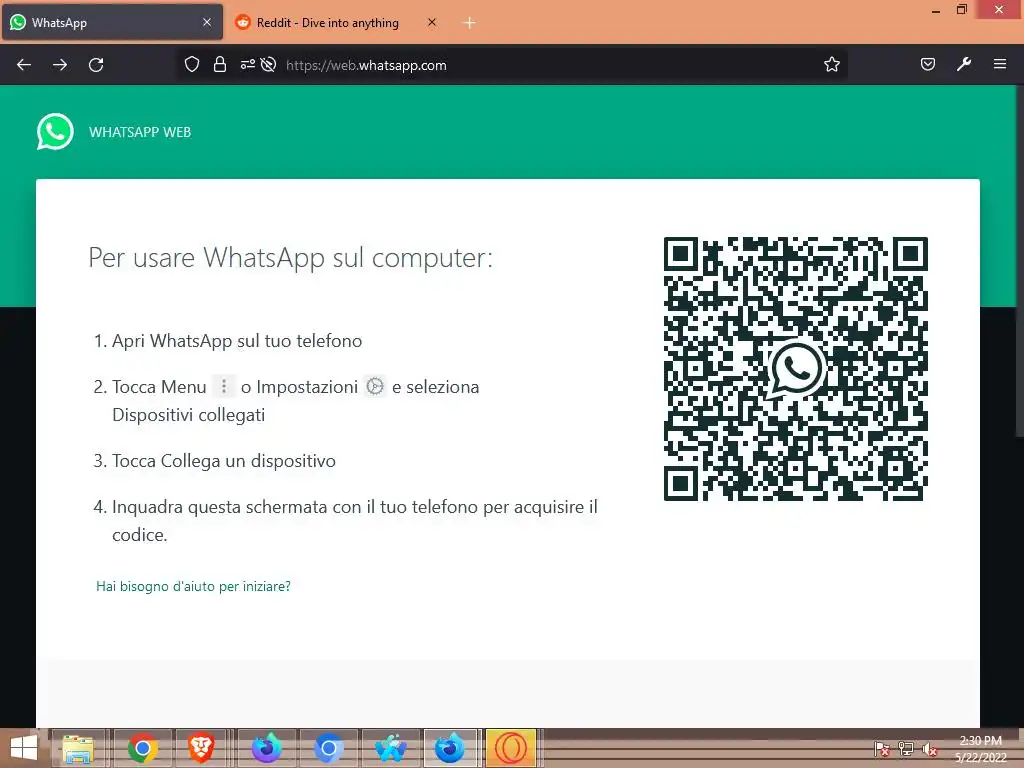Open a new browser tab
Image resolution: width=1024 pixels, height=768 pixels.
coord(469,23)
